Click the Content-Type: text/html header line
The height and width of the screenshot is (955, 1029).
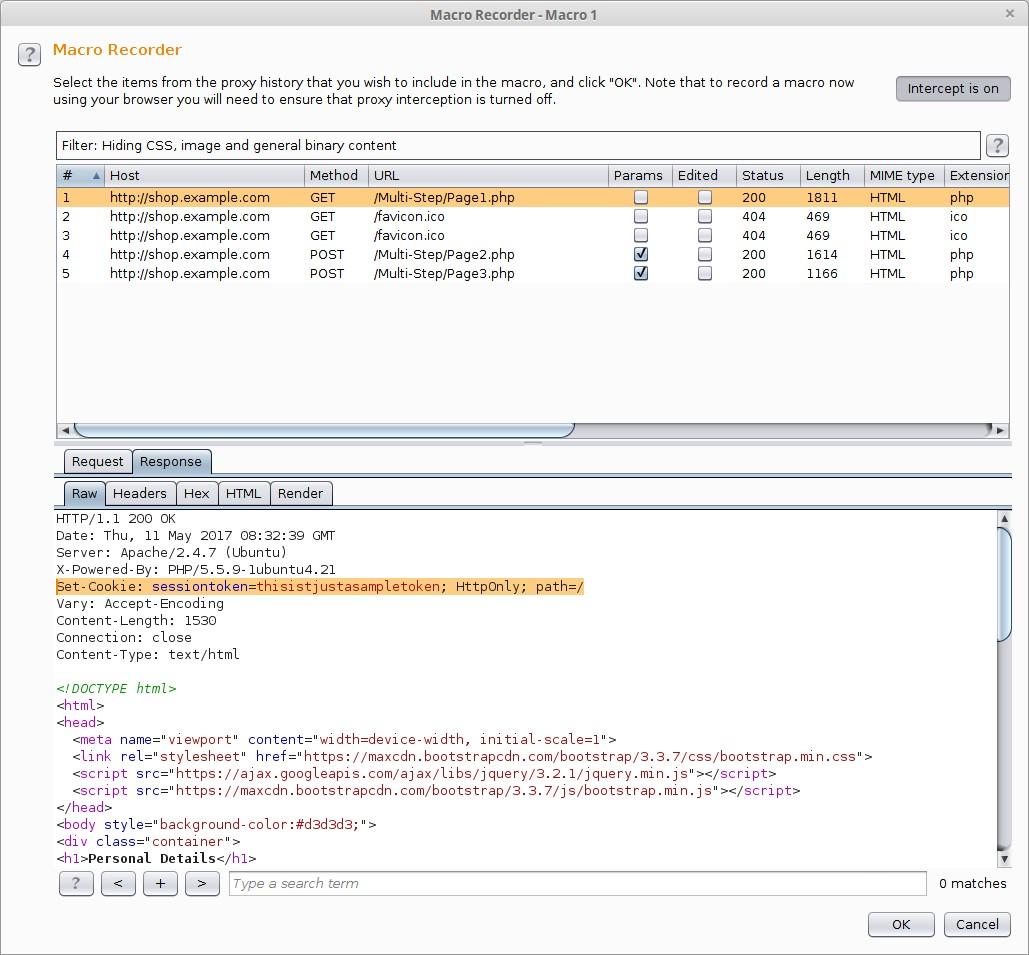(x=148, y=654)
